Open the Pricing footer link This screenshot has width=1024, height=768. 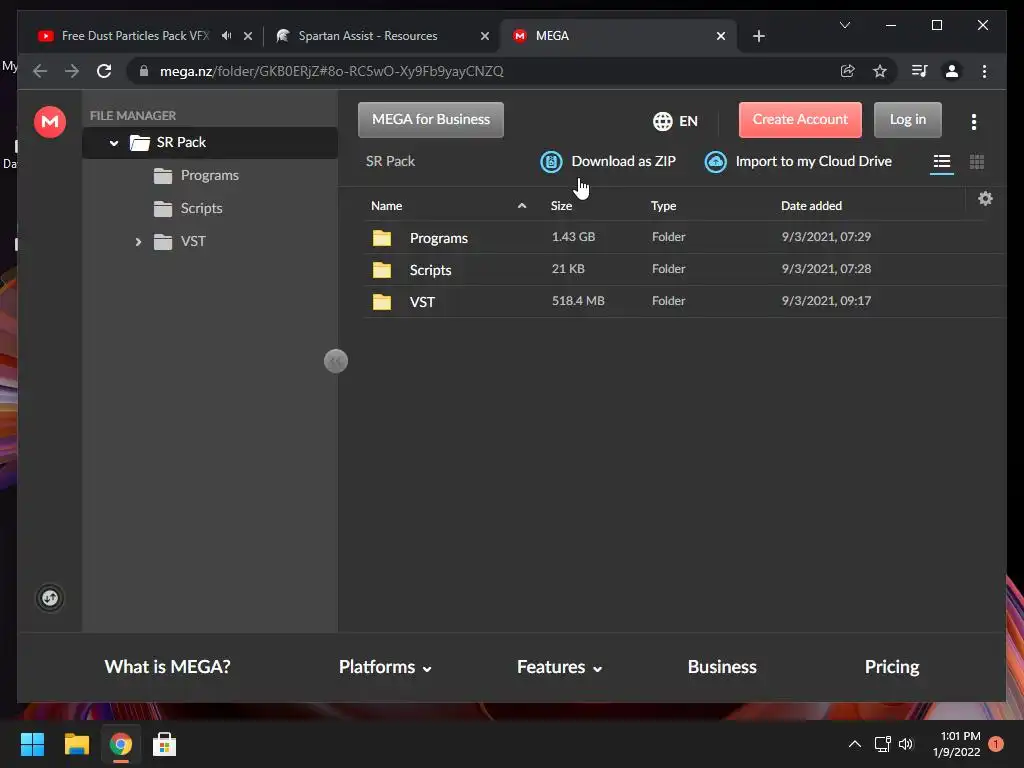click(x=891, y=667)
